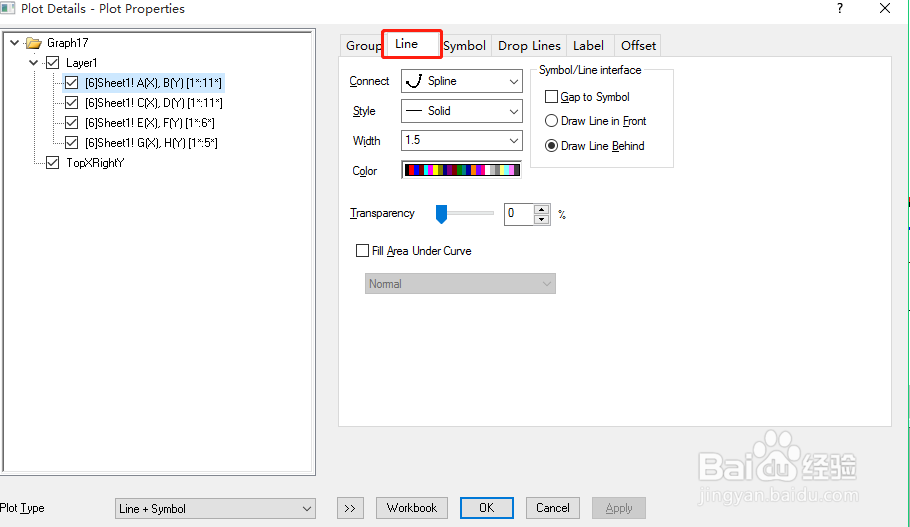Switch to the Offset tab
Image resolution: width=910 pixels, height=527 pixels.
(638, 45)
